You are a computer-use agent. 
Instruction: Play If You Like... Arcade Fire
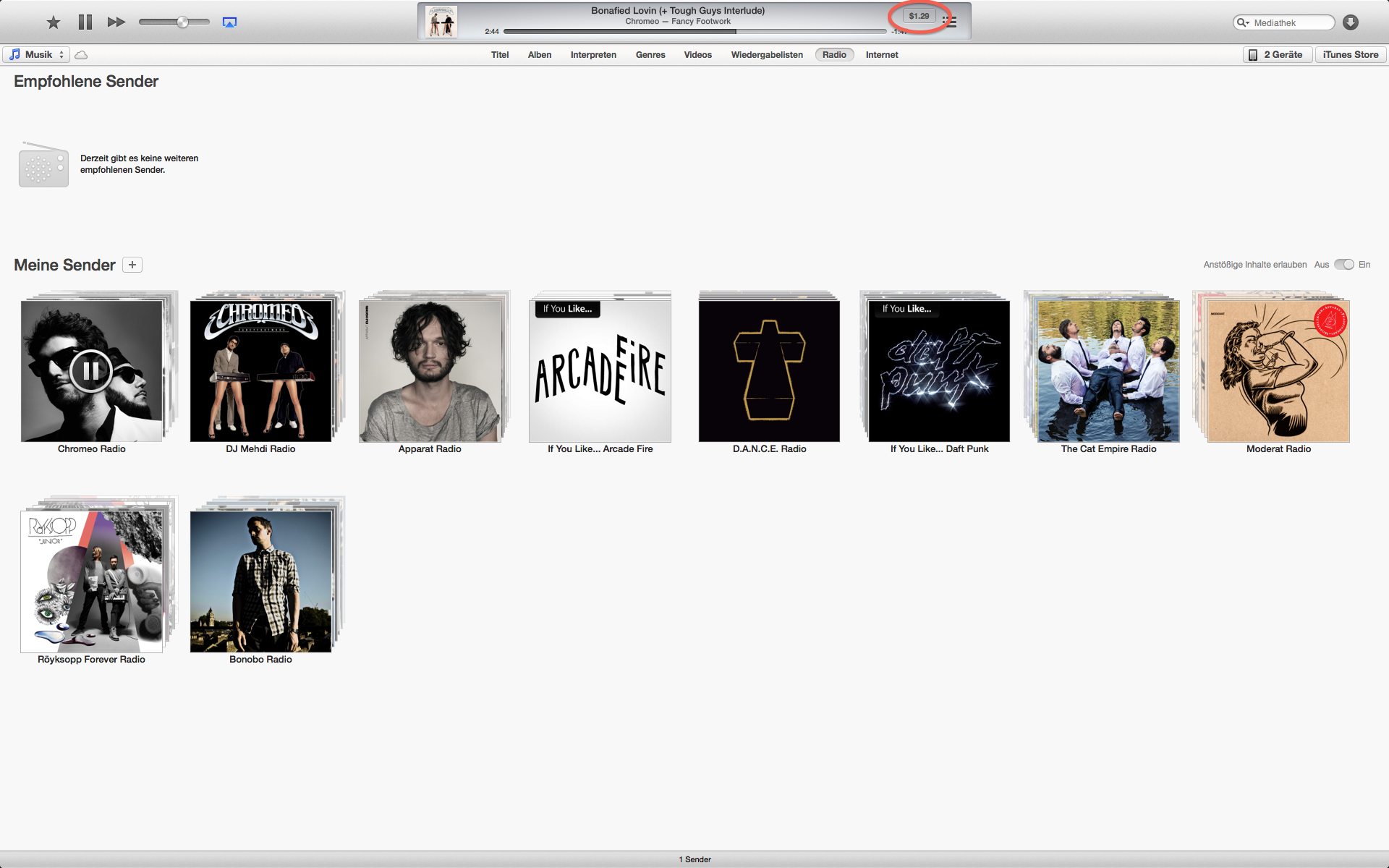pos(600,371)
